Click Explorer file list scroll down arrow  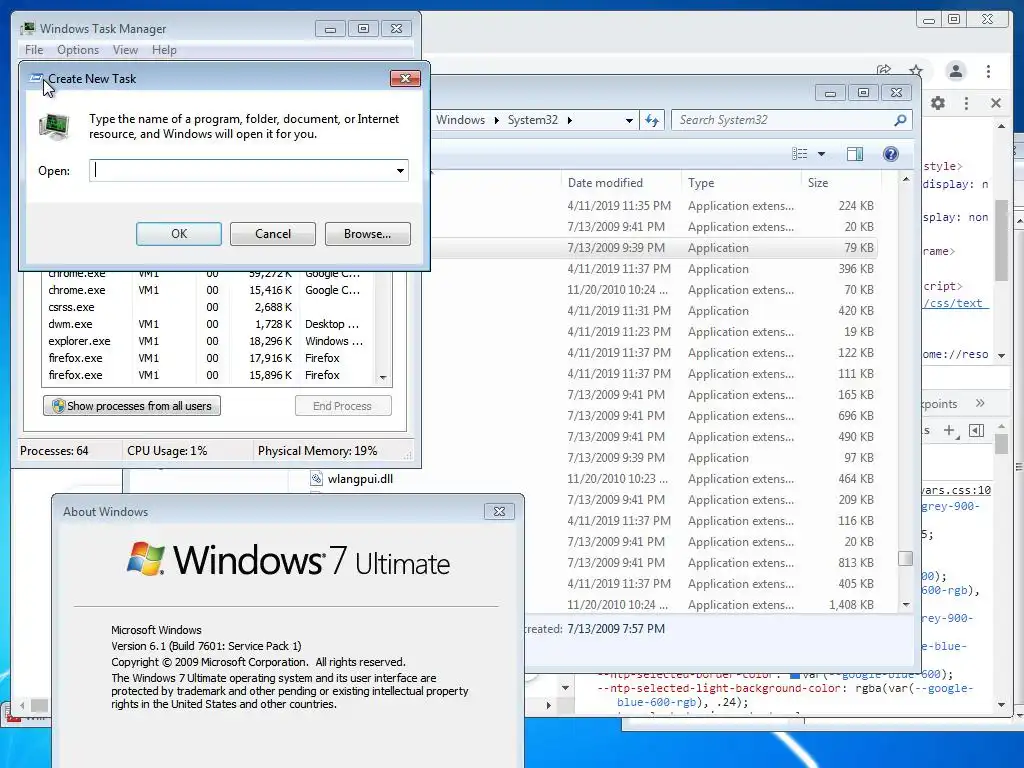tap(906, 605)
